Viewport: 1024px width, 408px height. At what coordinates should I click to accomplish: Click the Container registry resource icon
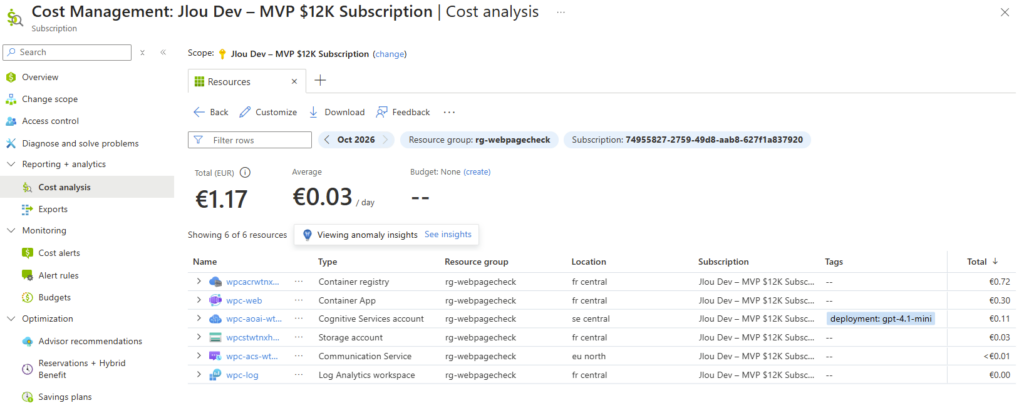click(216, 282)
